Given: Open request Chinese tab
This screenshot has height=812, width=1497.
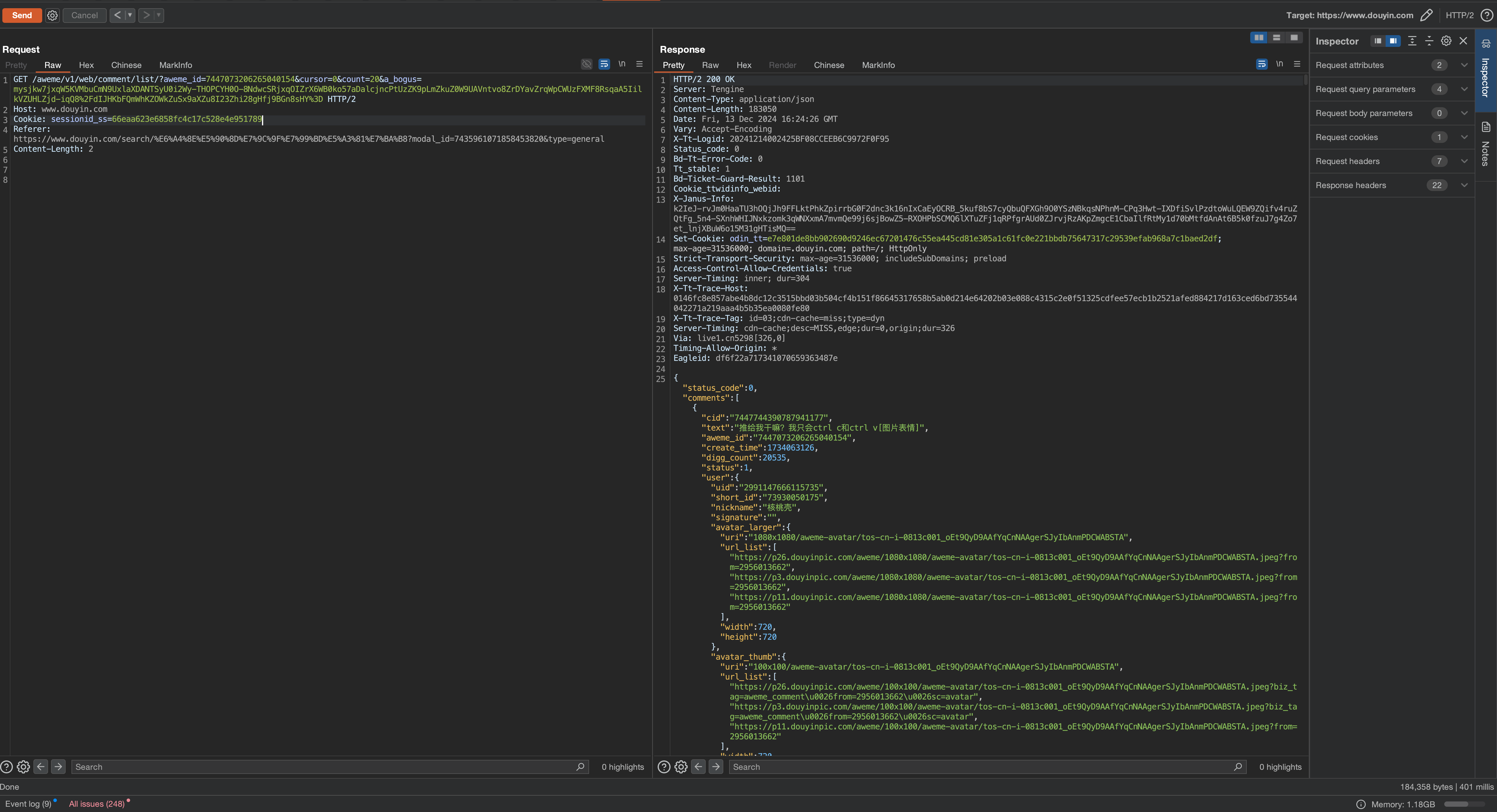Looking at the screenshot, I should point(126,65).
